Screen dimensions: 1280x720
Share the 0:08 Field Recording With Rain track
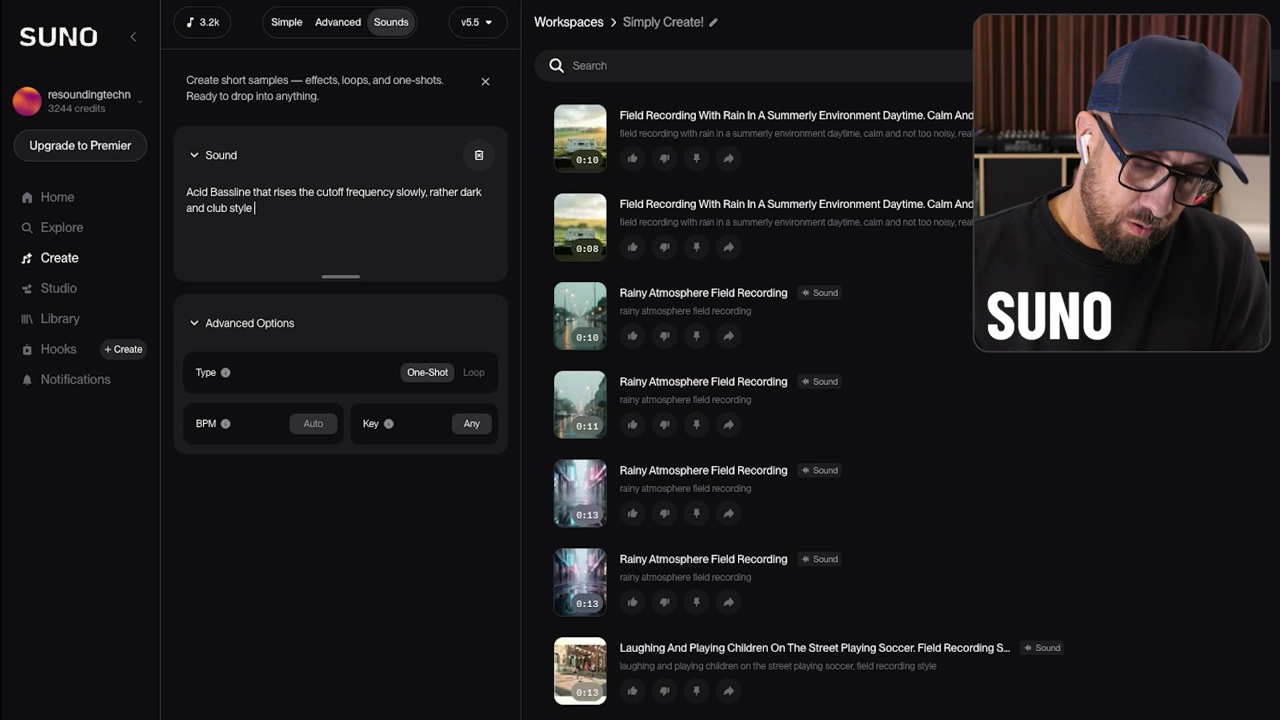tap(728, 247)
